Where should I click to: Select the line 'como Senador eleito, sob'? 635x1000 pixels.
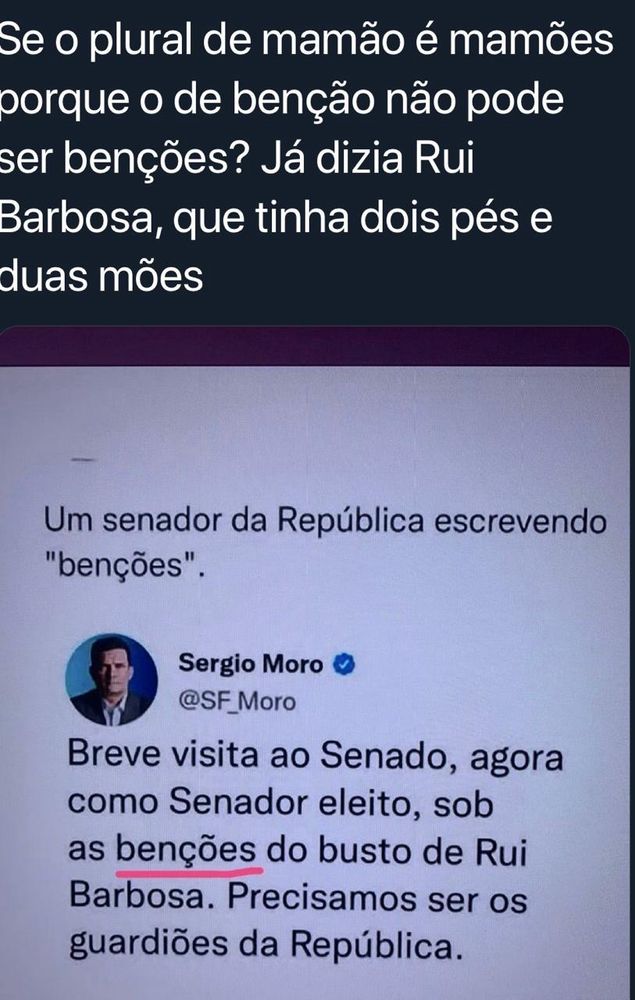point(281,805)
